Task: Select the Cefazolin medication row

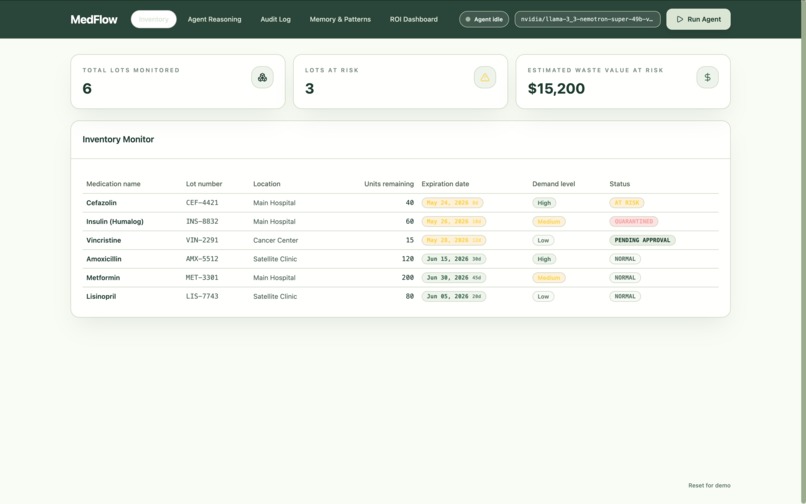Action: tap(400, 203)
